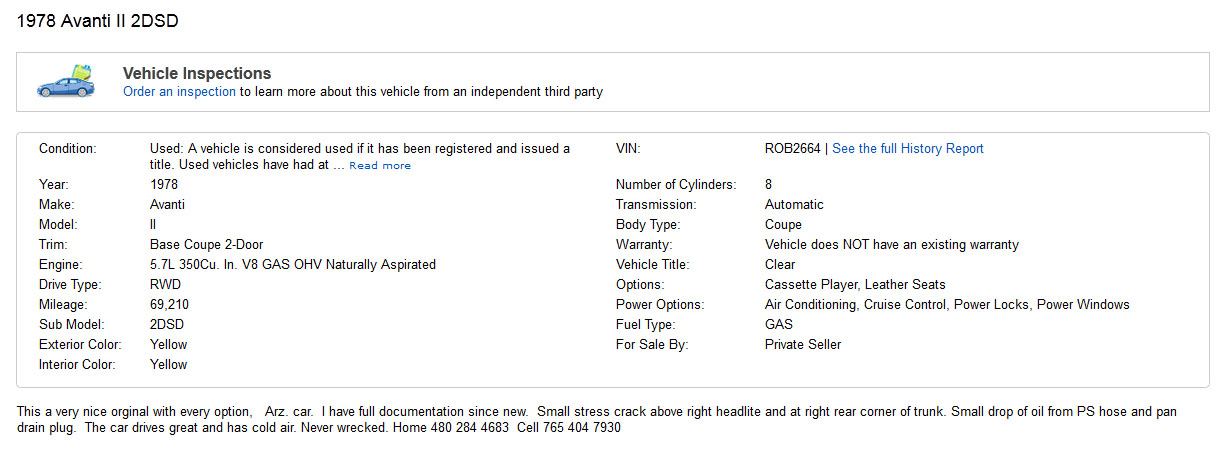Click the warranty status text

tap(891, 245)
